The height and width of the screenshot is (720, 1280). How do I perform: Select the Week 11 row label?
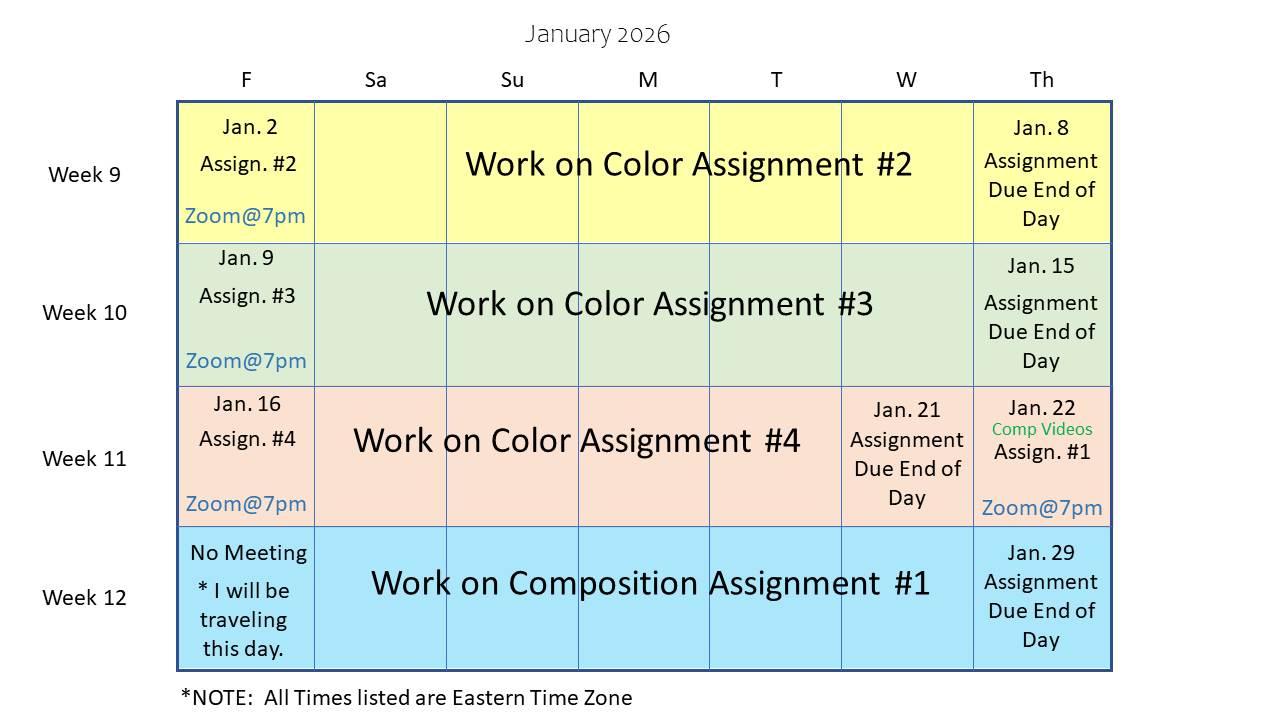click(84, 458)
